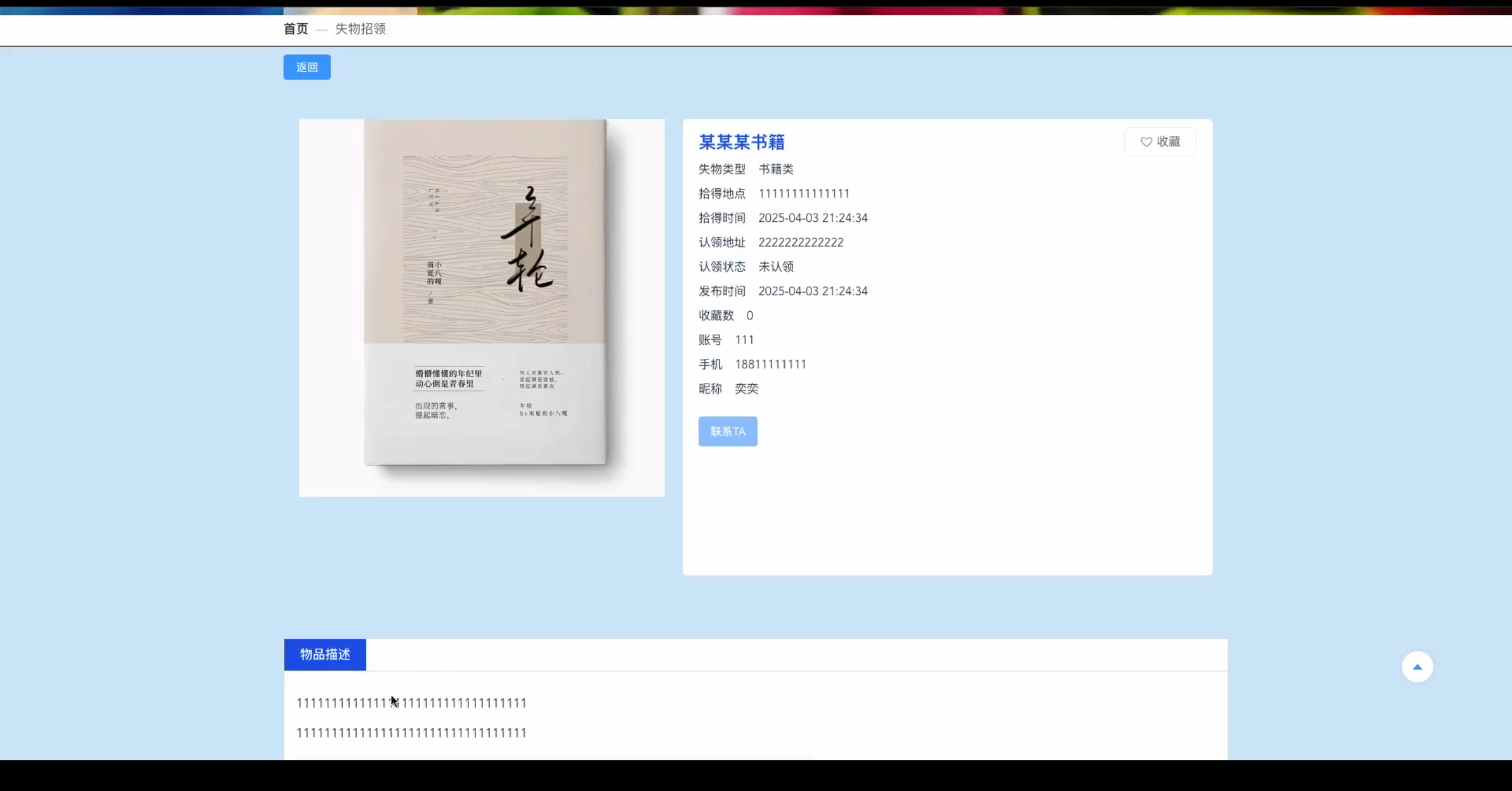Click the 收藏数 count 0

point(750,316)
